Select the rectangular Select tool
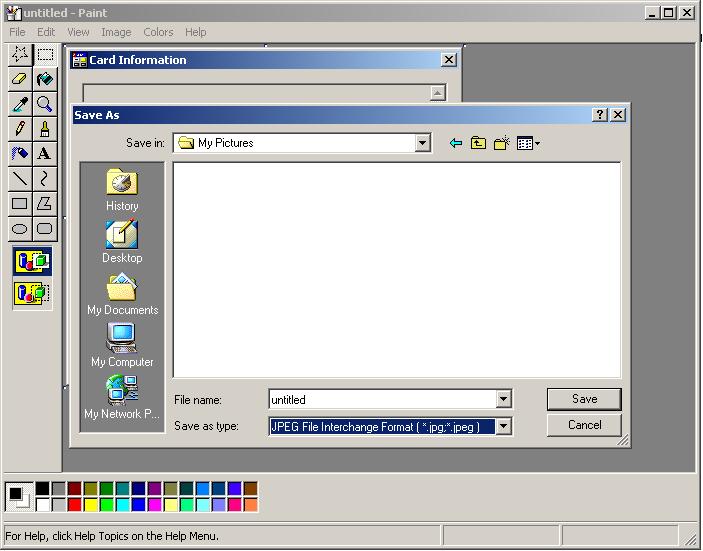Image resolution: width=703 pixels, height=551 pixels. pos(45,54)
